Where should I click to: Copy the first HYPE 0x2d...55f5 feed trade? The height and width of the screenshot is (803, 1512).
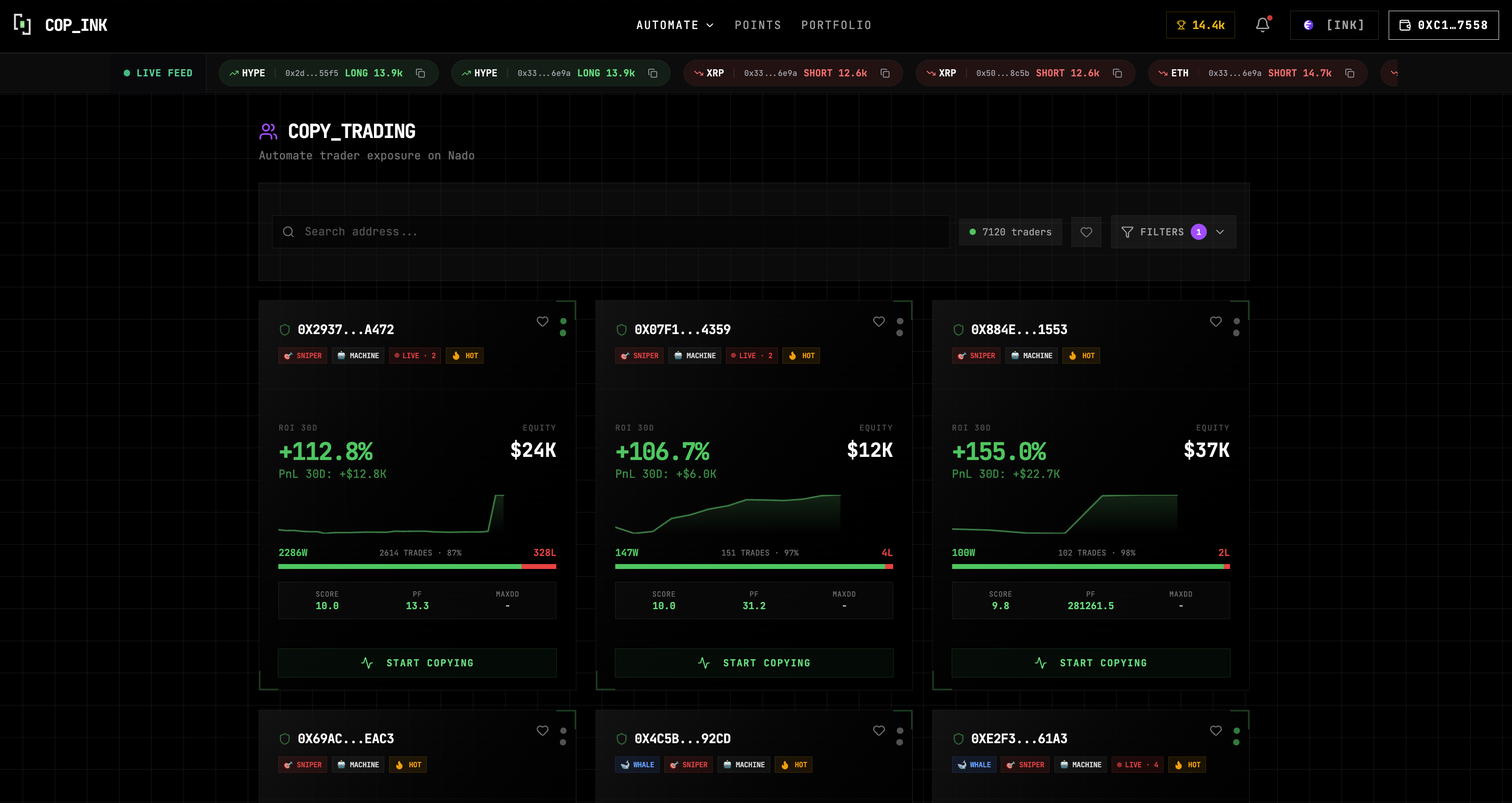pyautogui.click(x=420, y=73)
